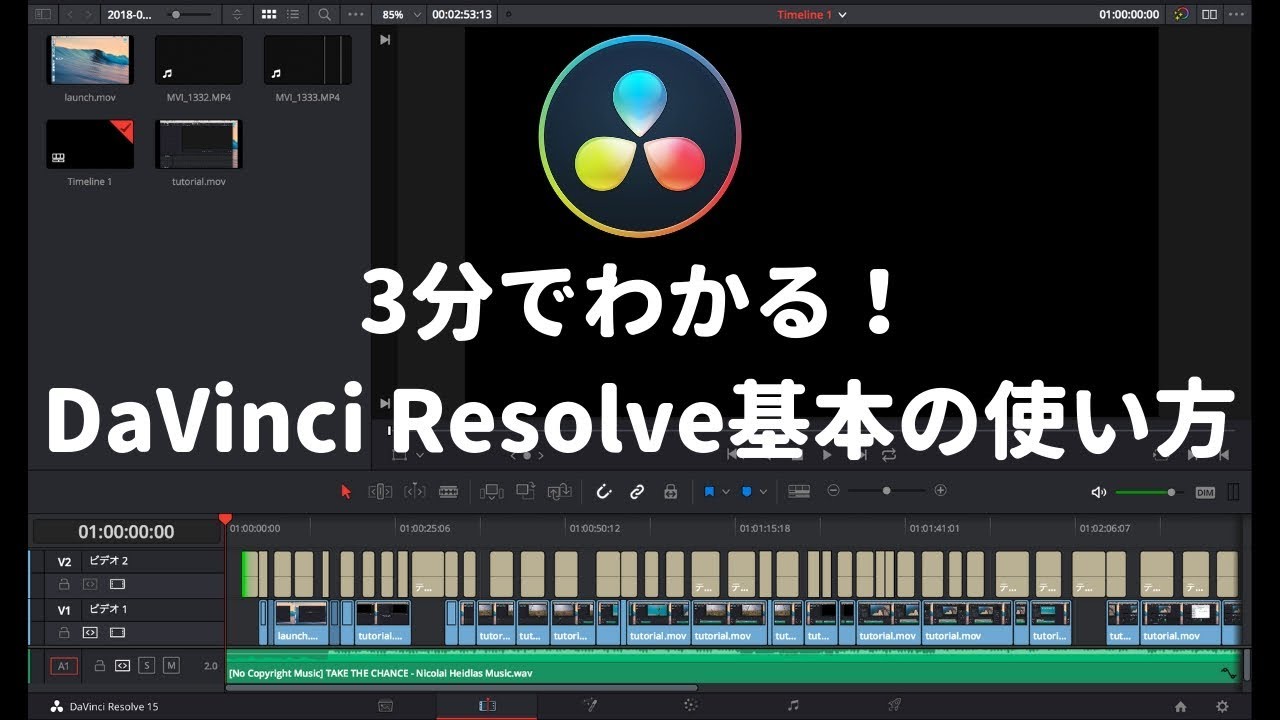Switch media pool to thumbnail view

269,15
